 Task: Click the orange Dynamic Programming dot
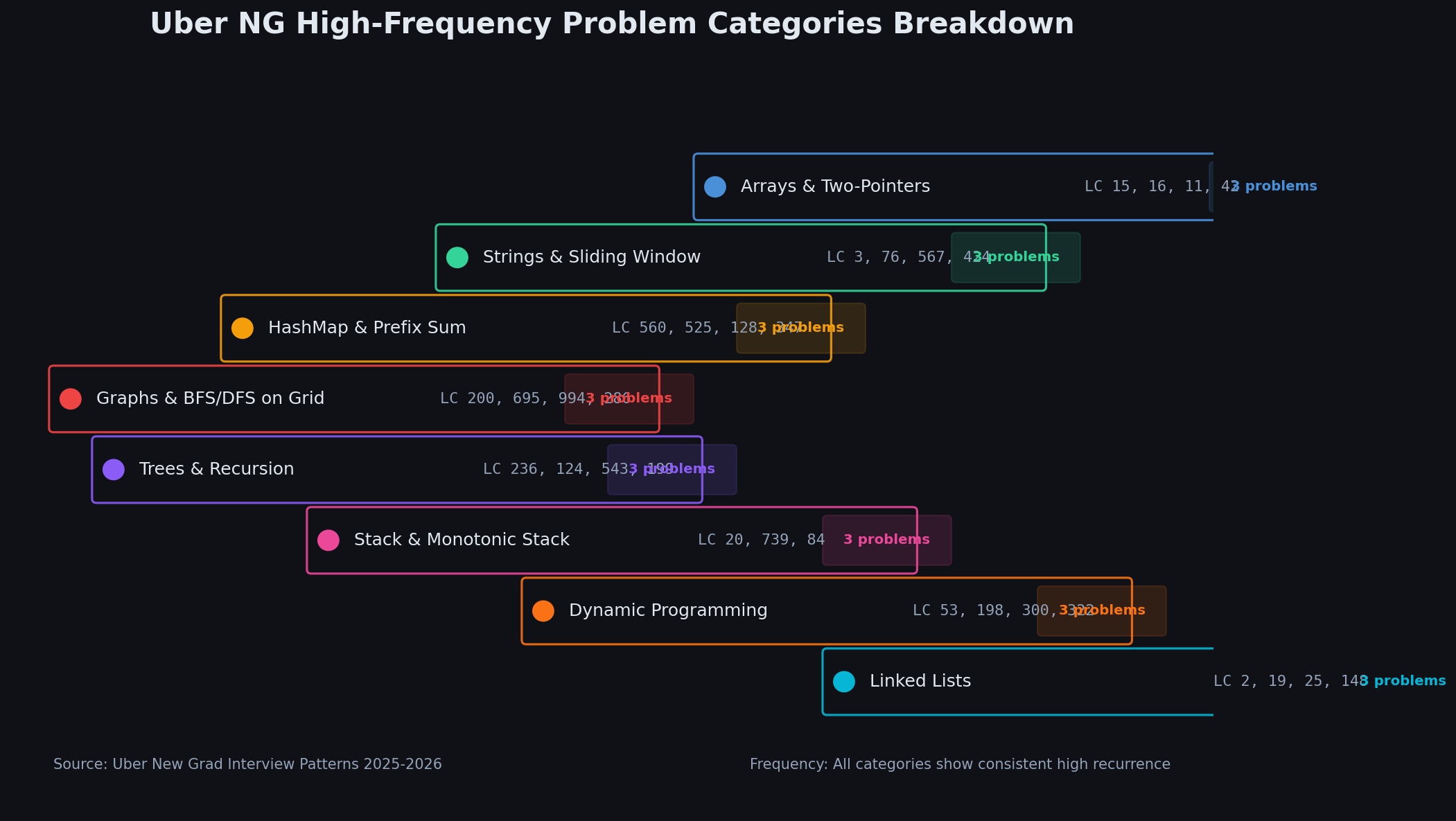[543, 611]
